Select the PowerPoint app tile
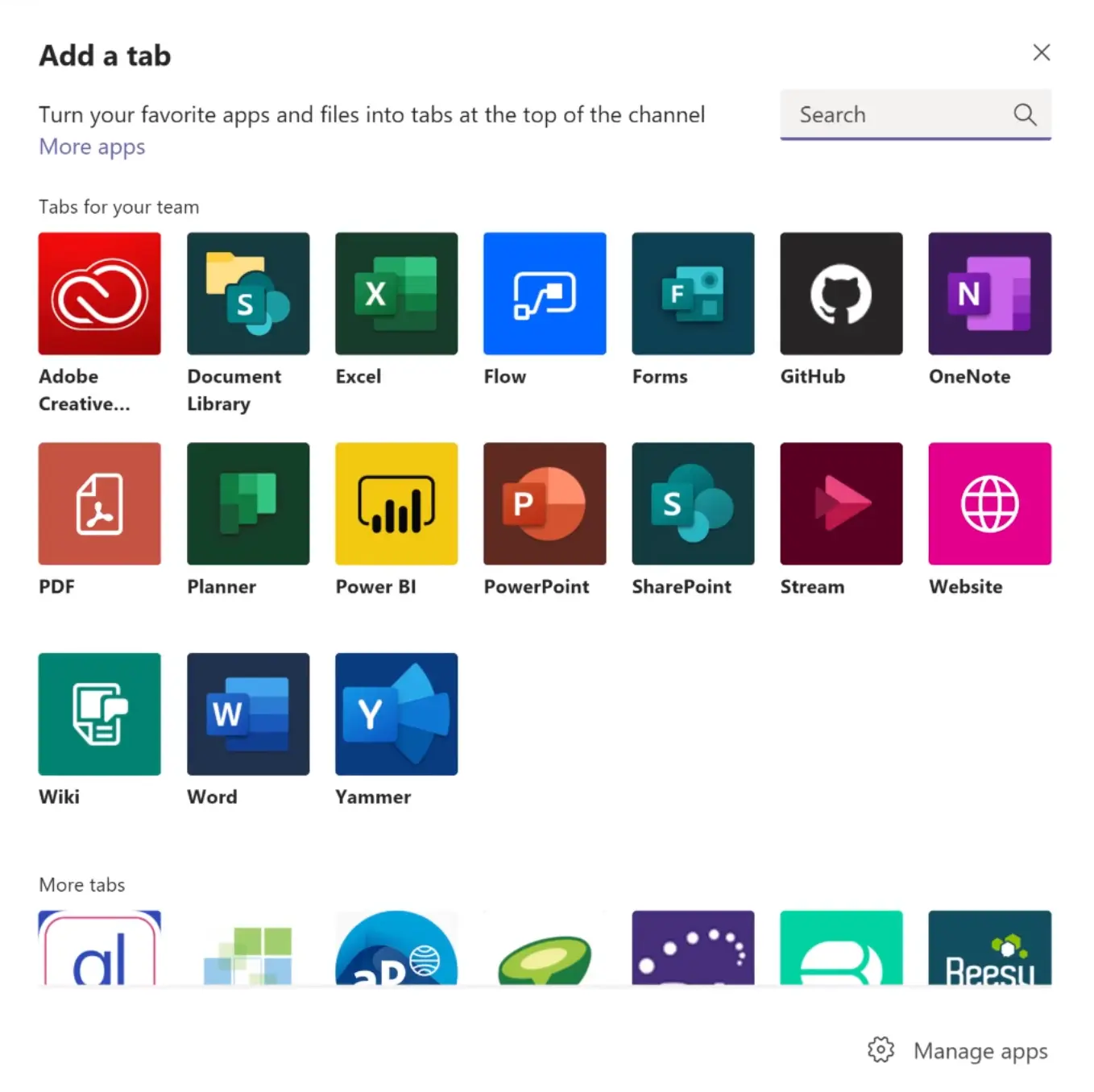Image resolution: width=1094 pixels, height=1092 pixels. coord(545,504)
